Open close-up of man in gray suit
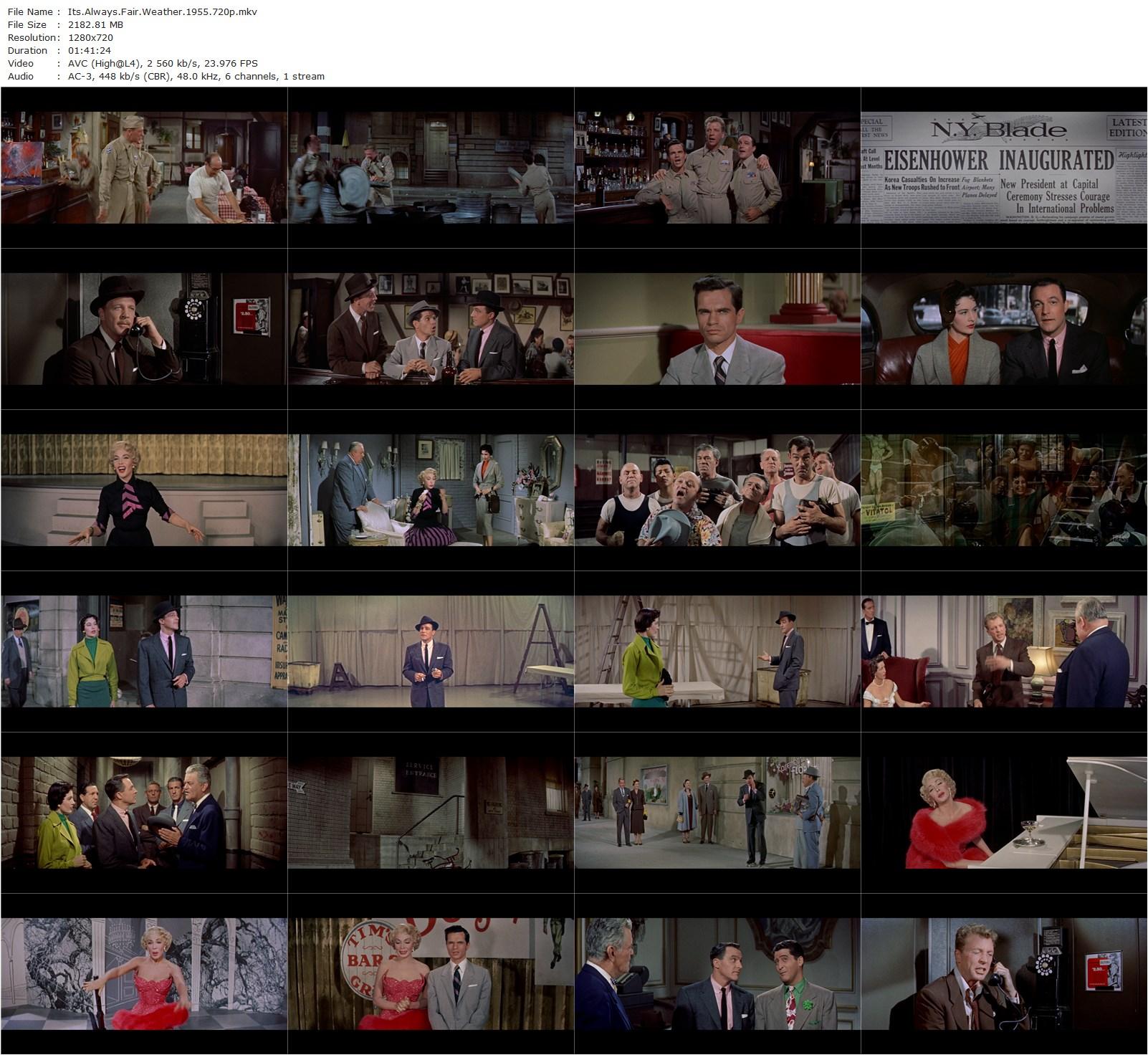Image resolution: width=1148 pixels, height=1055 pixels. click(x=717, y=329)
